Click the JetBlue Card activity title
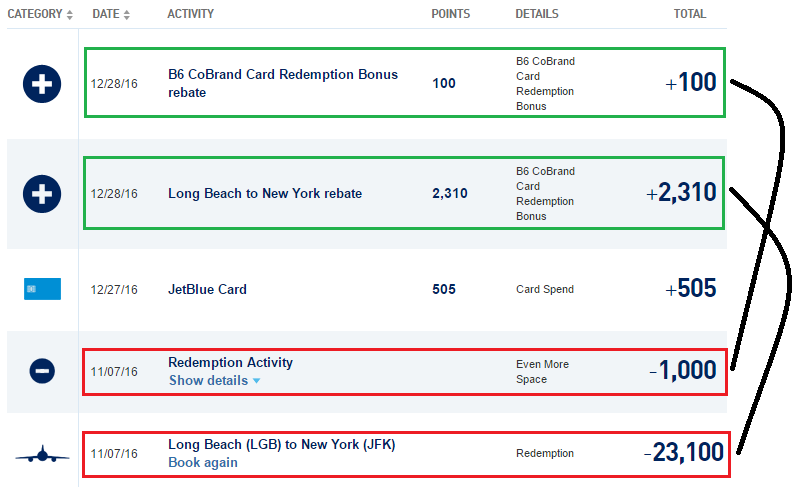Image resolution: width=800 pixels, height=487 pixels. click(x=207, y=290)
